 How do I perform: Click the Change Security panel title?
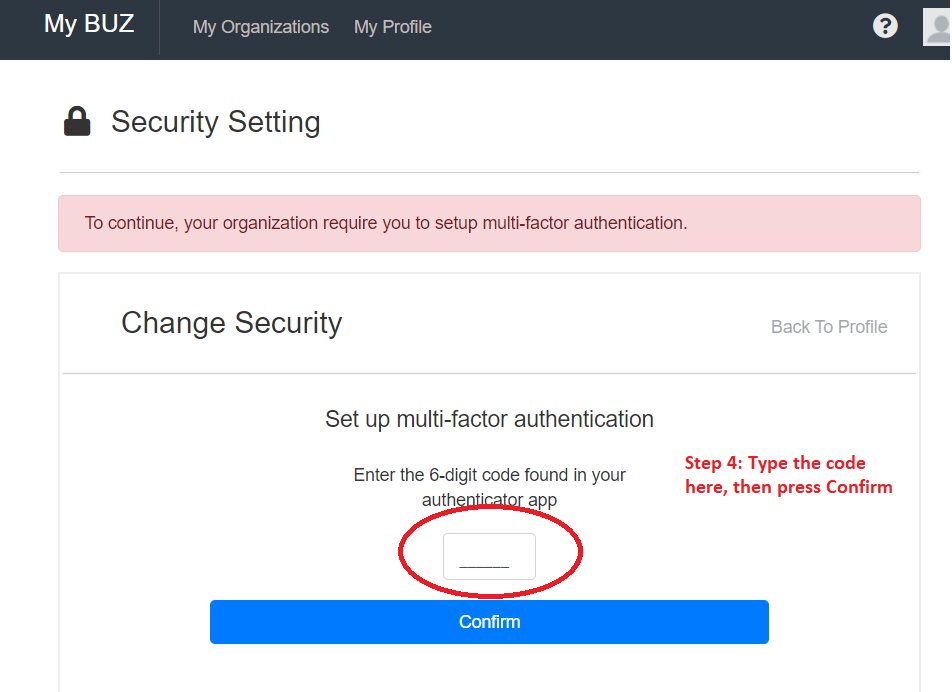pyautogui.click(x=231, y=323)
